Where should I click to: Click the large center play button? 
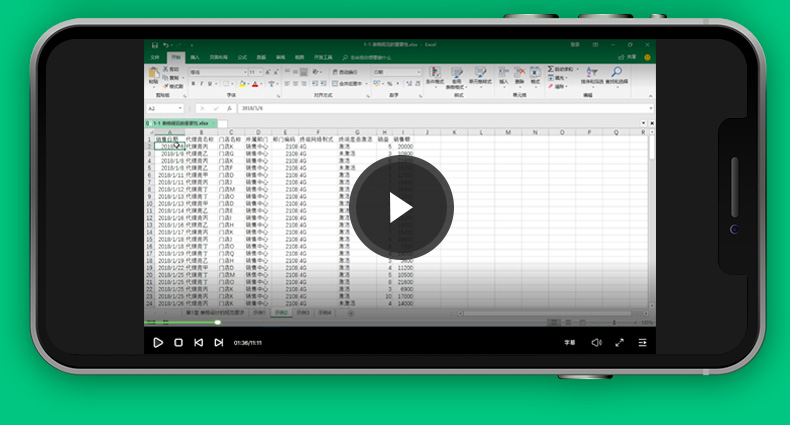(401, 207)
